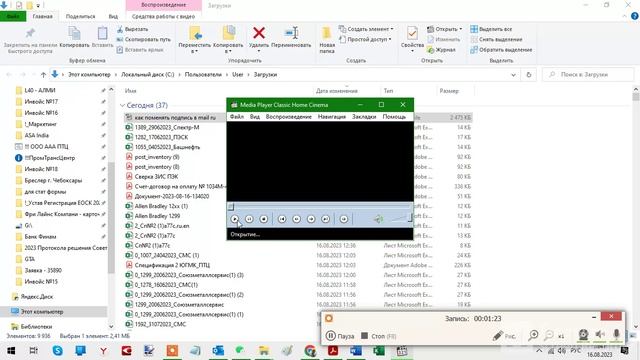Toggle system sound capture in recorder

(x=600, y=335)
